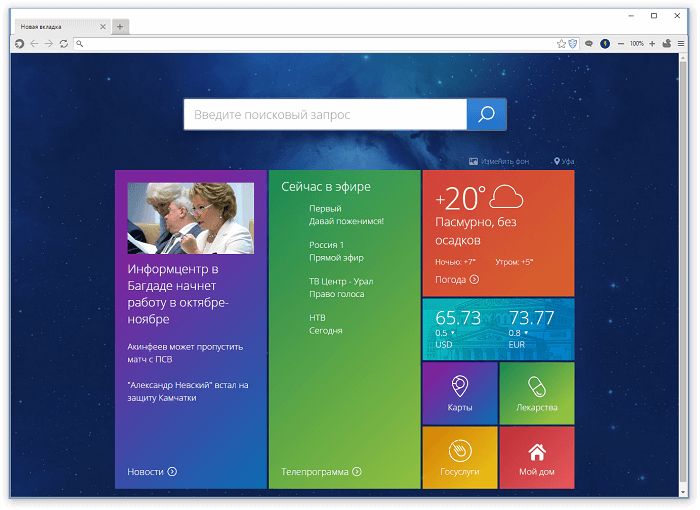Click the blue magnifier search button

486,115
